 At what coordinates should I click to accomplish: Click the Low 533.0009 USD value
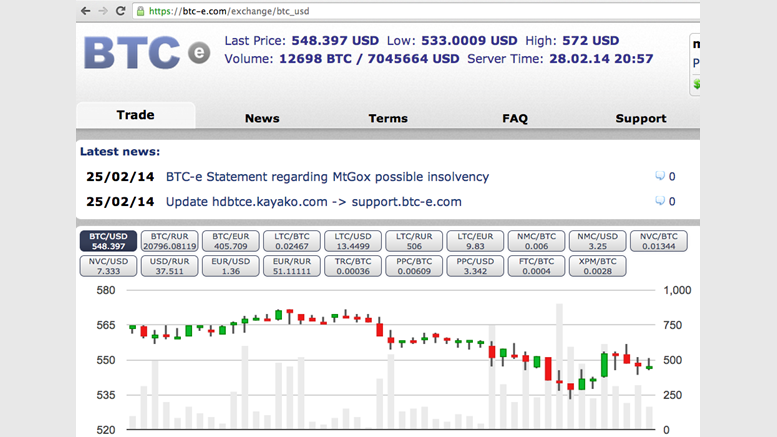(469, 41)
